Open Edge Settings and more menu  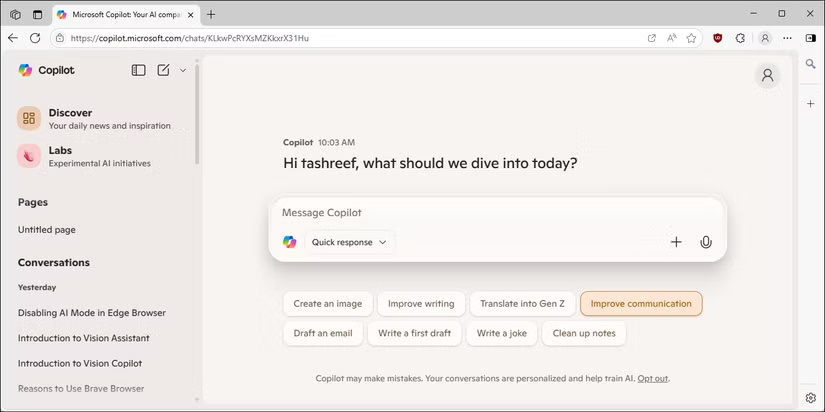click(x=787, y=38)
